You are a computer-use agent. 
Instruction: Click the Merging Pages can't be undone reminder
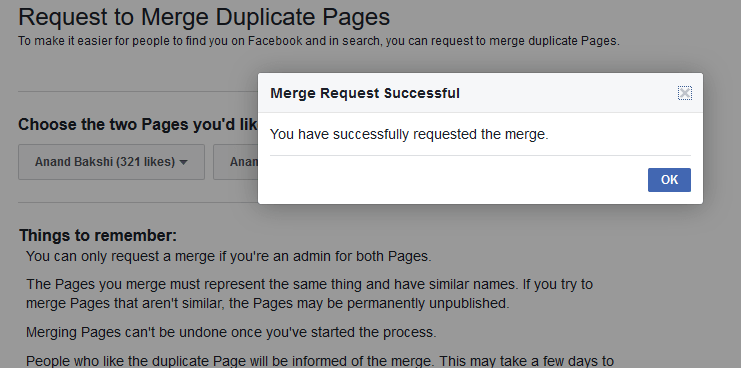pos(231,333)
